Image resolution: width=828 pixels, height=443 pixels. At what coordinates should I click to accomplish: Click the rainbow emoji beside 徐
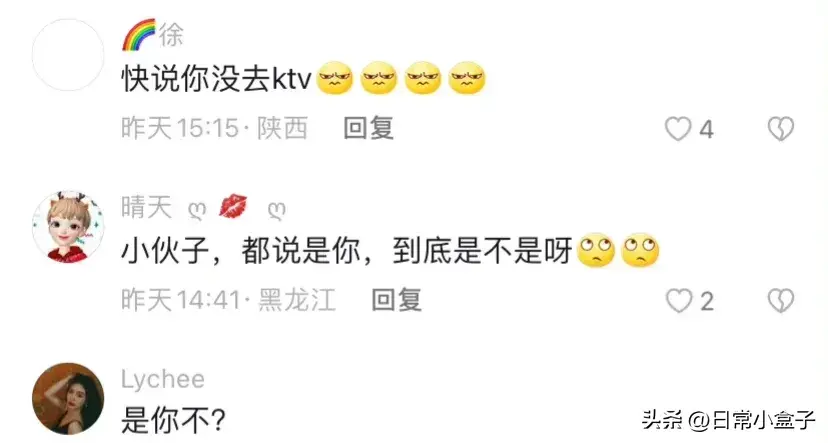[139, 35]
